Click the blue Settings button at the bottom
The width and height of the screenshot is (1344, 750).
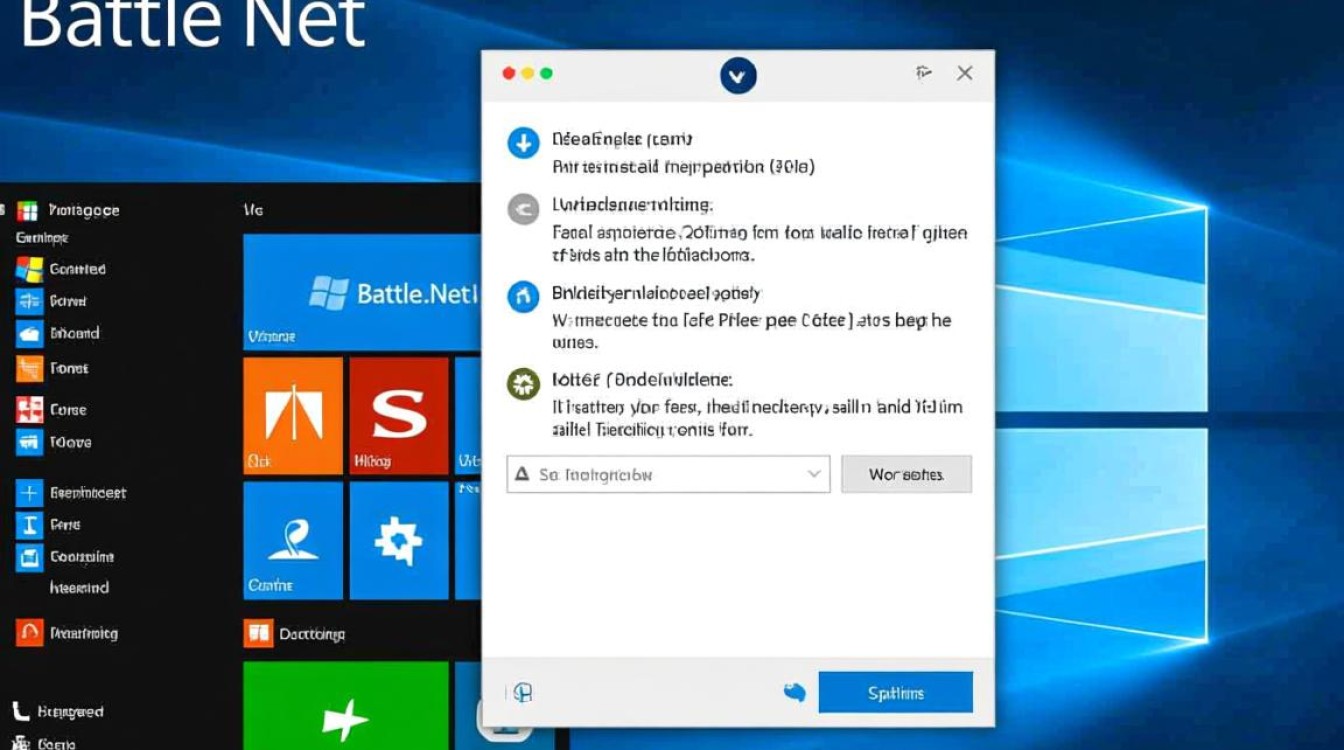click(x=896, y=691)
